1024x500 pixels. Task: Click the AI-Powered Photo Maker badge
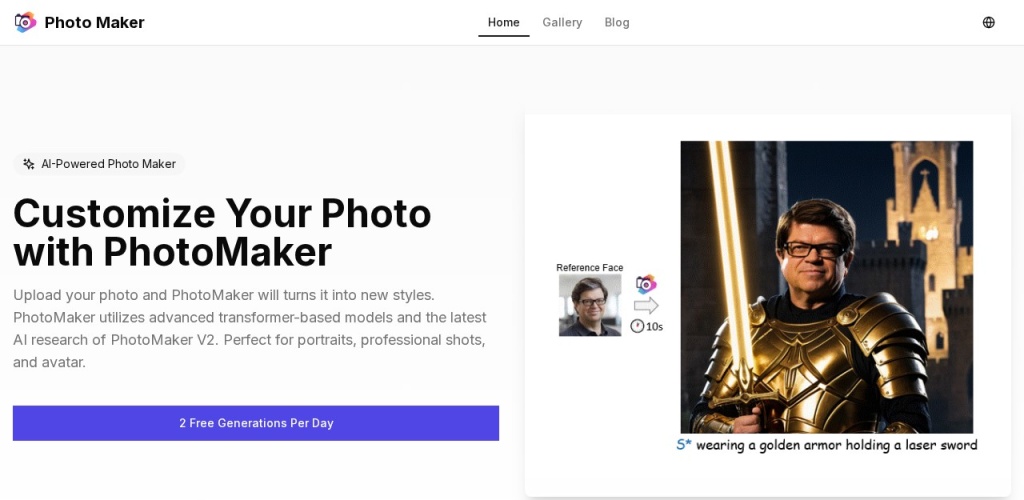click(x=99, y=164)
